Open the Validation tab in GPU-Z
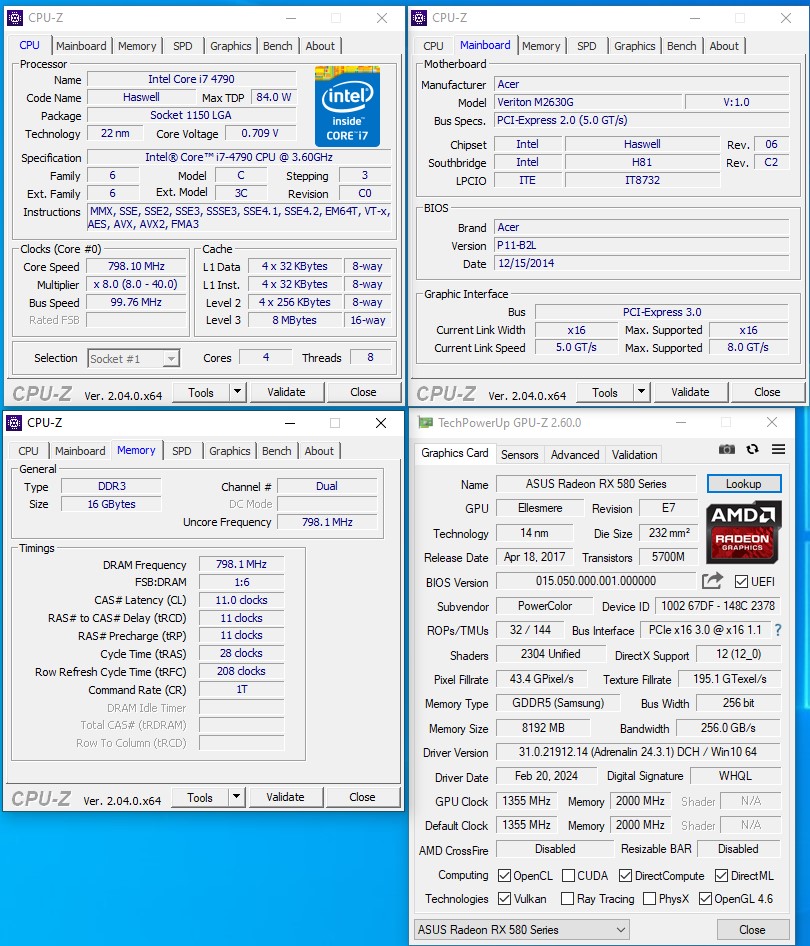The height and width of the screenshot is (946, 810). [x=634, y=455]
